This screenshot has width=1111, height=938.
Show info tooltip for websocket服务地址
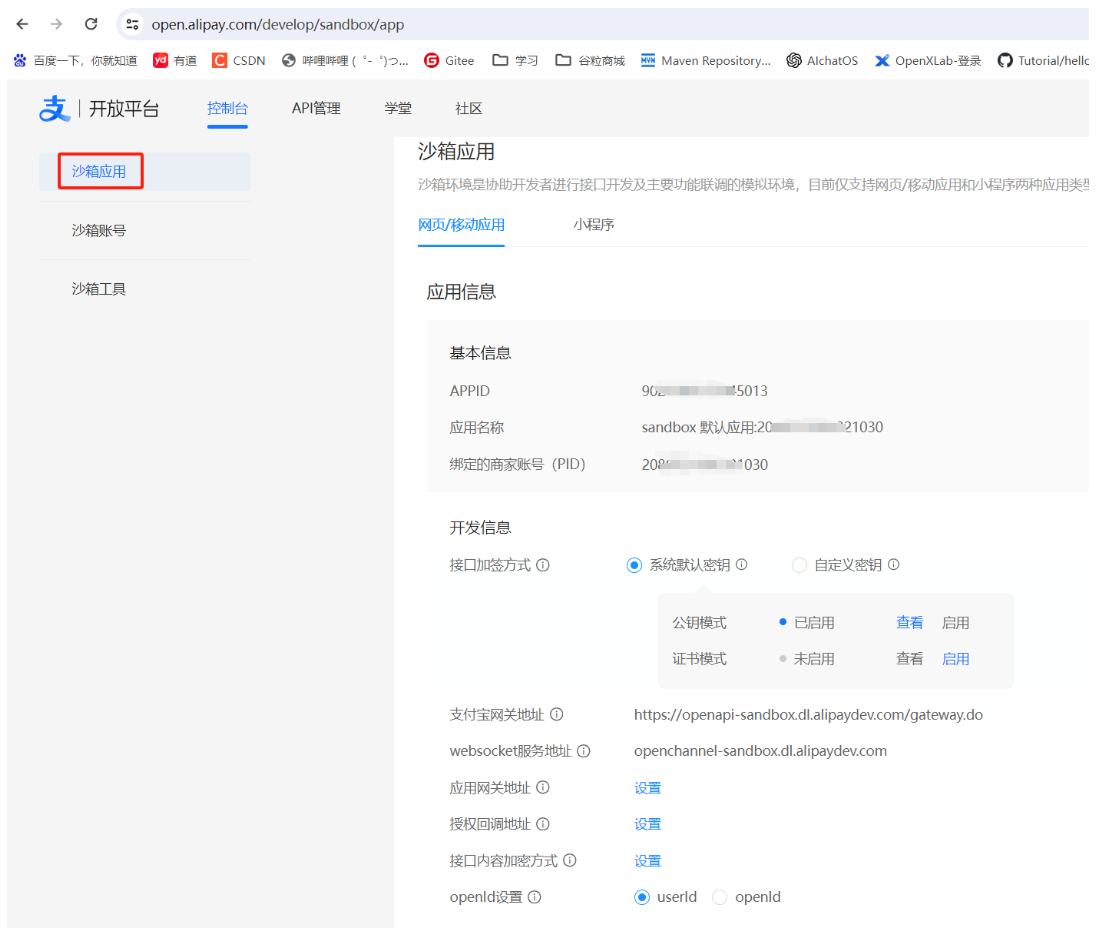pos(584,751)
